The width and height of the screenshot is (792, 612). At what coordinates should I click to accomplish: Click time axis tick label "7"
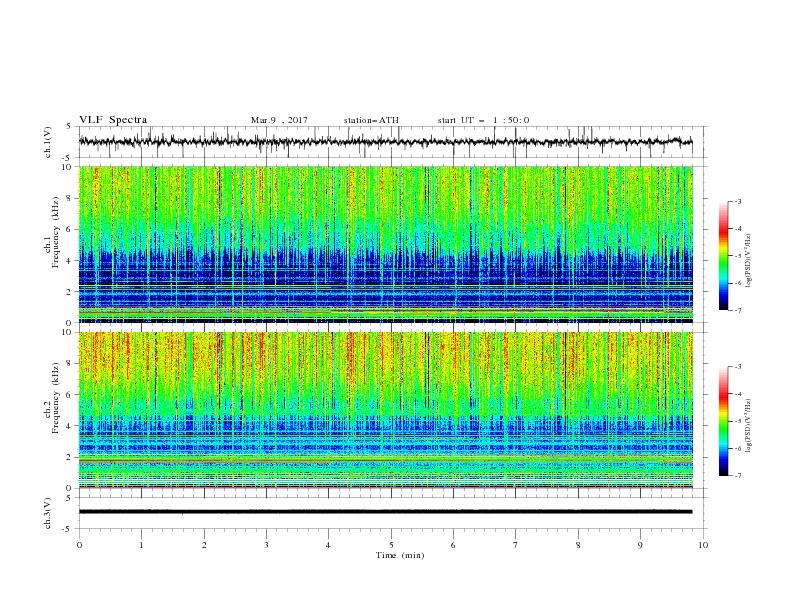516,545
